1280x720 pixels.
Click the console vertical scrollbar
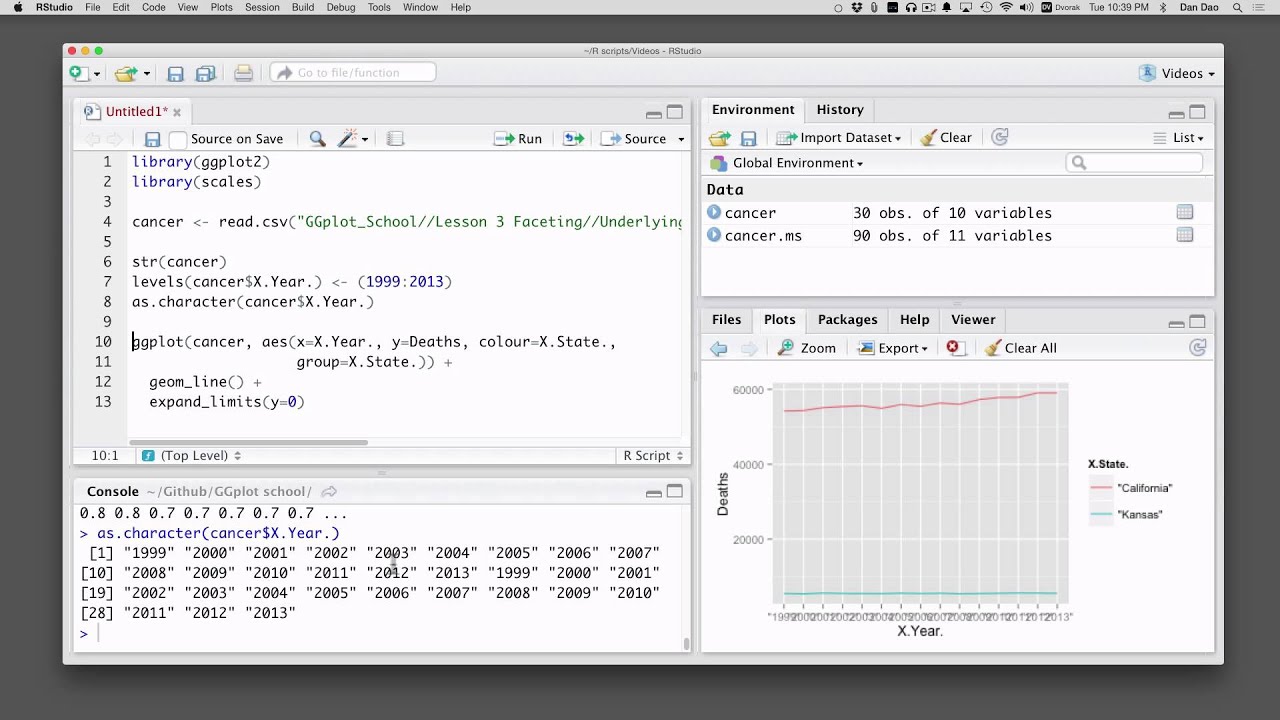pyautogui.click(x=686, y=644)
